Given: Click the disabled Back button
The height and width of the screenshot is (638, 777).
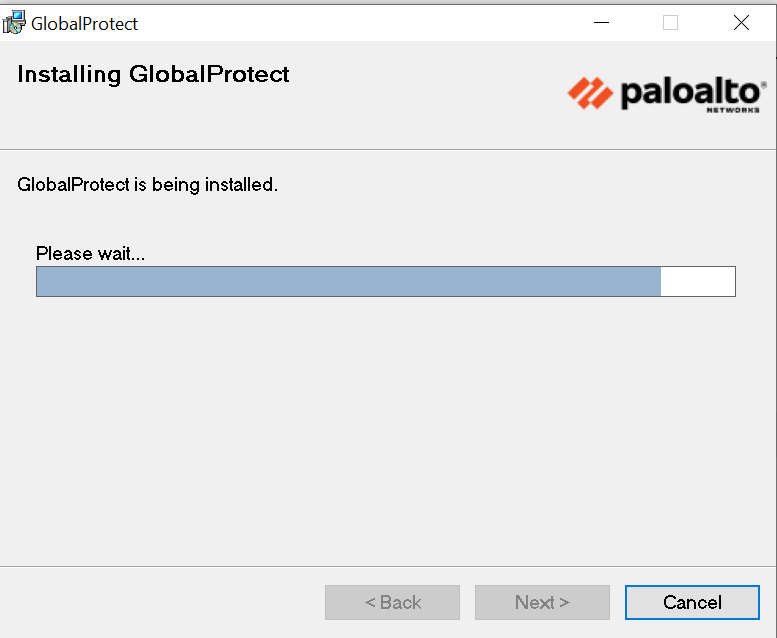Looking at the screenshot, I should 392,602.
